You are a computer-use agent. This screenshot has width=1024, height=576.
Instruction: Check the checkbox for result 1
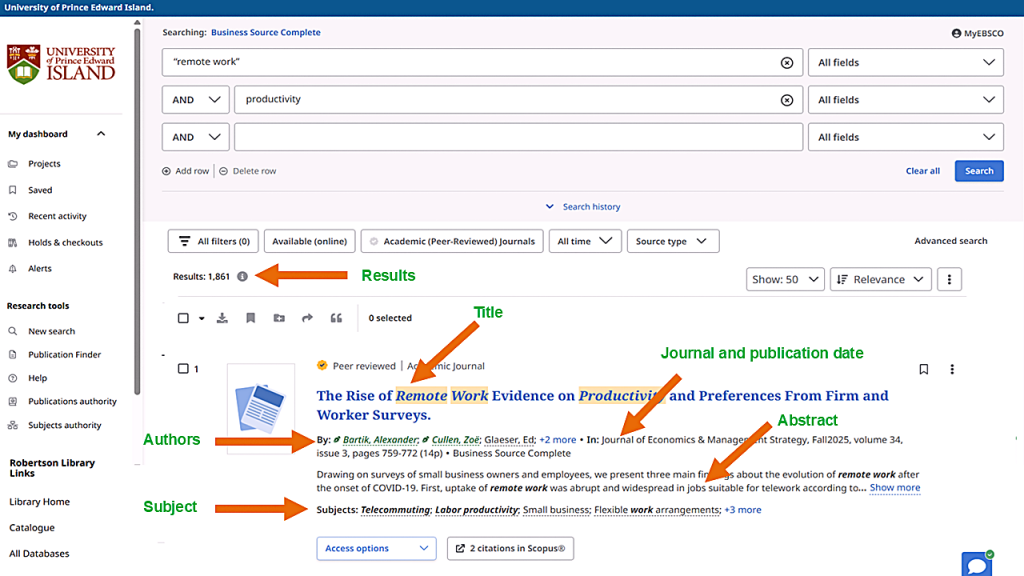(x=183, y=369)
